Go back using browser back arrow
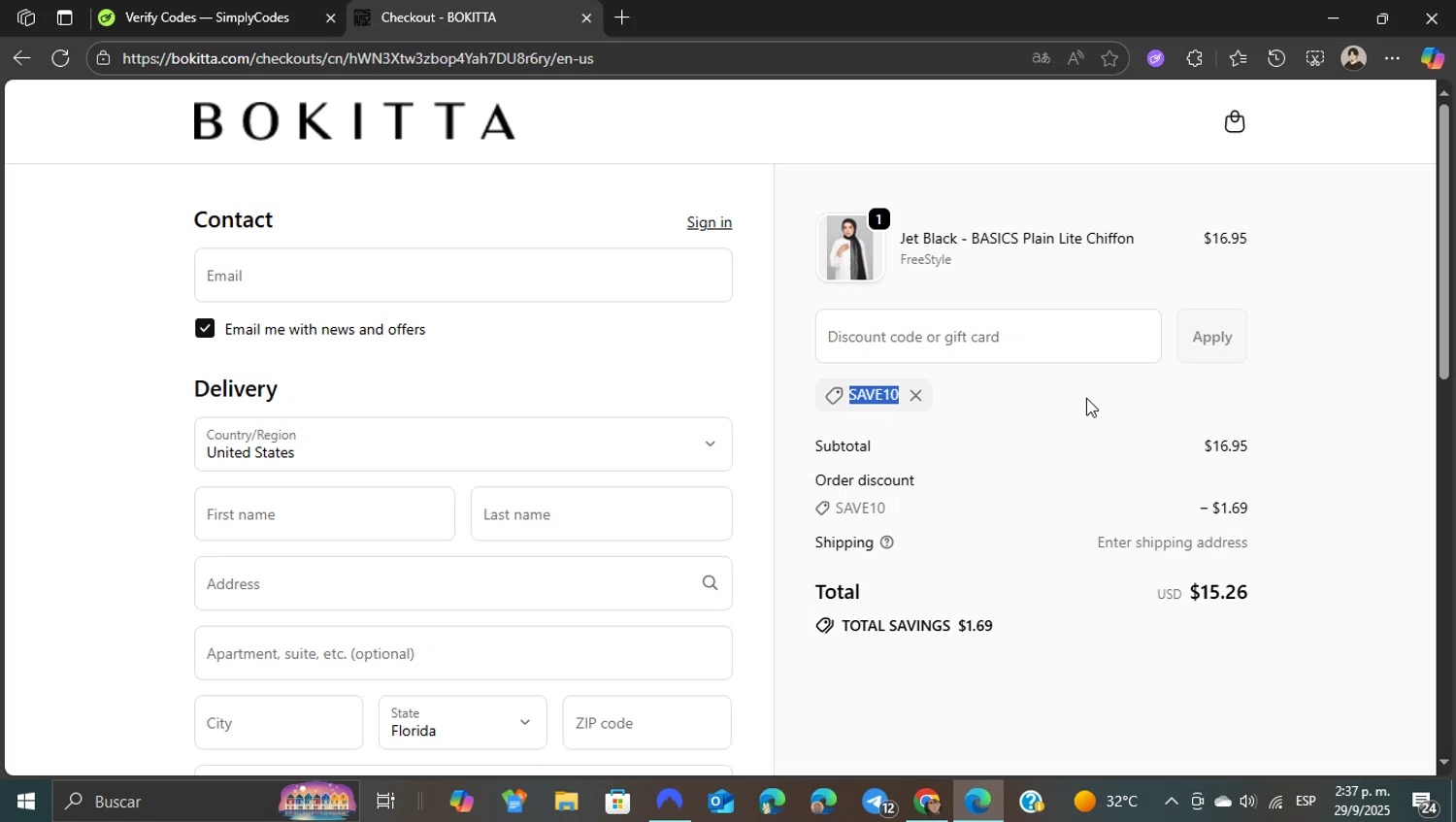The image size is (1456, 822). 21,58
